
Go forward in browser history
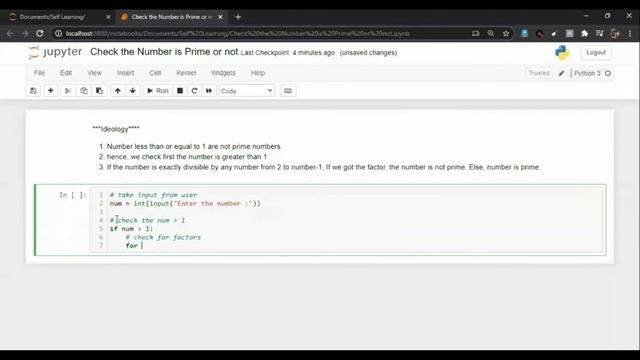[25, 33]
